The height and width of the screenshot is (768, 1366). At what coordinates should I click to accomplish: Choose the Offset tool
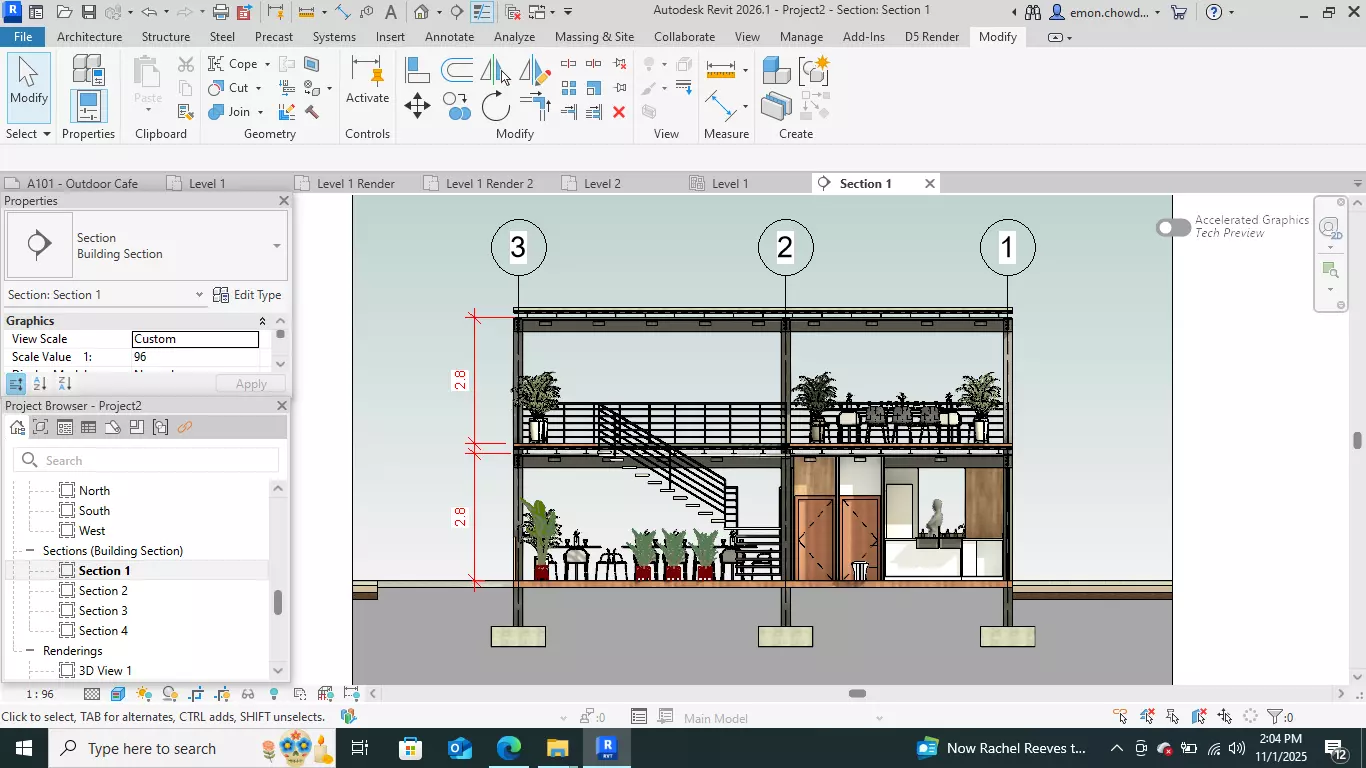click(457, 69)
